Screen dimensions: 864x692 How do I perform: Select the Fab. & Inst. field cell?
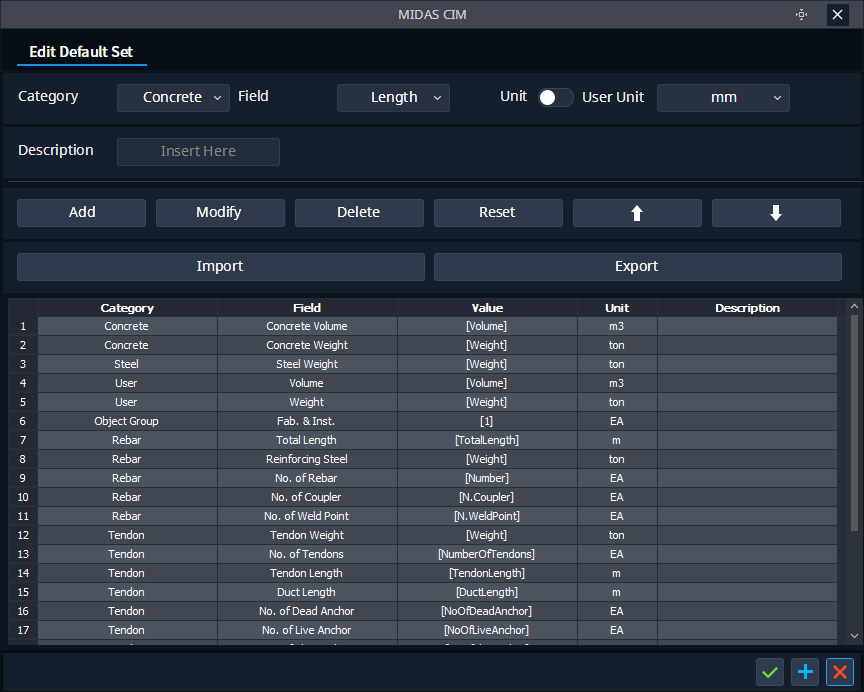pyautogui.click(x=307, y=421)
